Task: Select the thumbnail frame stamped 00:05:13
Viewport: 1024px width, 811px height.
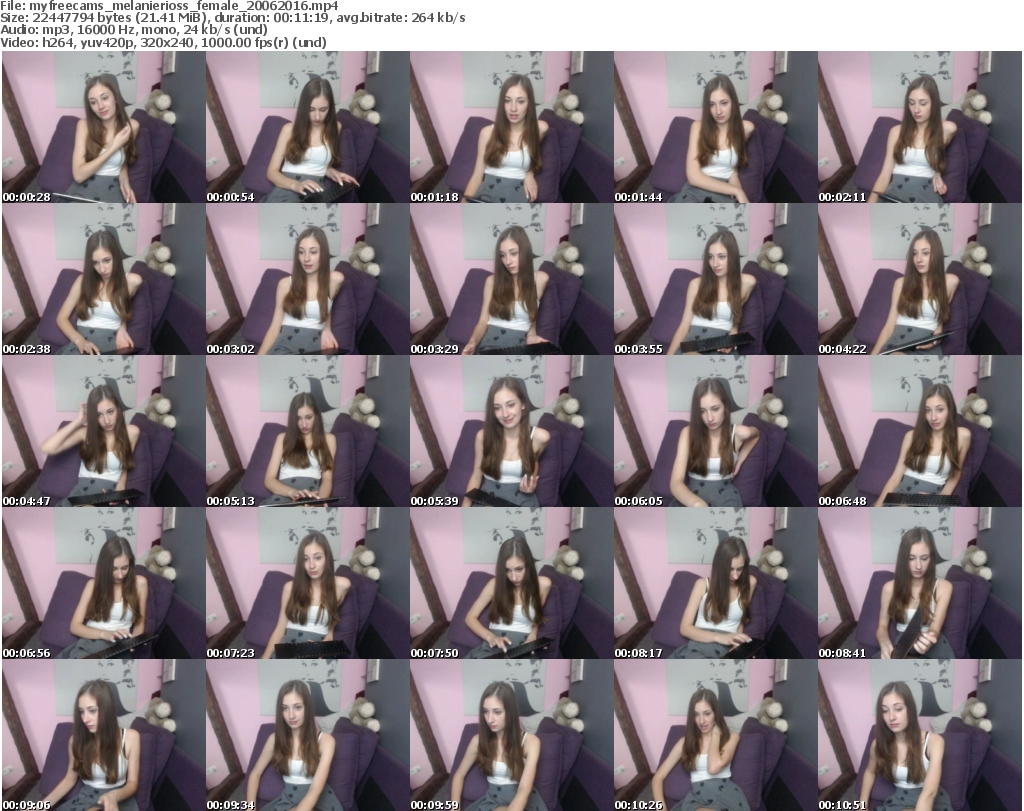Action: pyautogui.click(x=308, y=431)
